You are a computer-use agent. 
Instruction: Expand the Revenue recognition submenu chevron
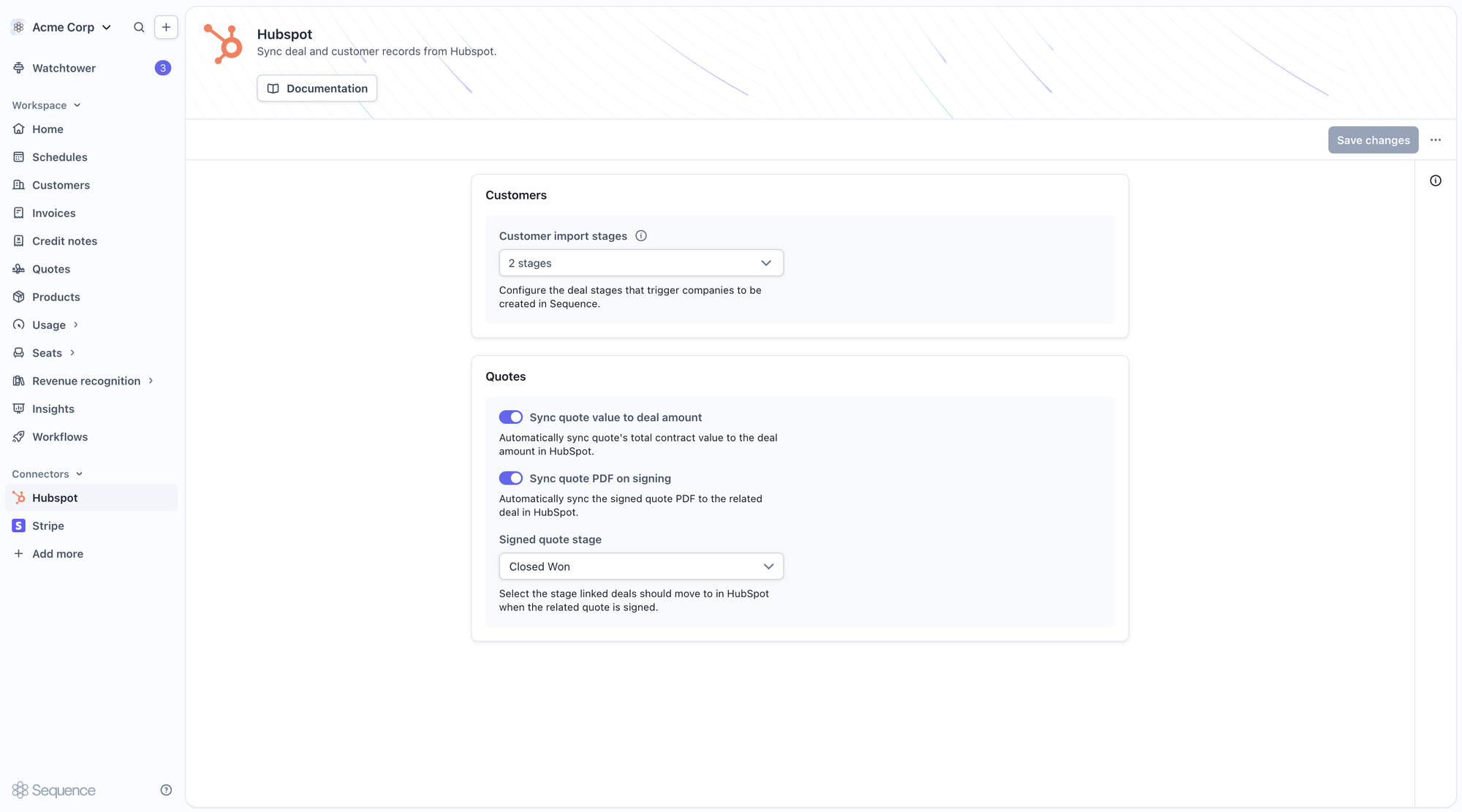151,381
